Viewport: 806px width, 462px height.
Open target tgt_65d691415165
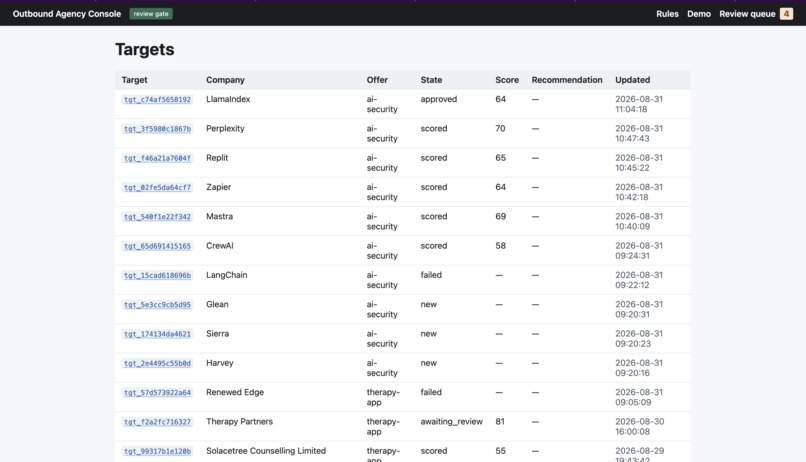157,246
